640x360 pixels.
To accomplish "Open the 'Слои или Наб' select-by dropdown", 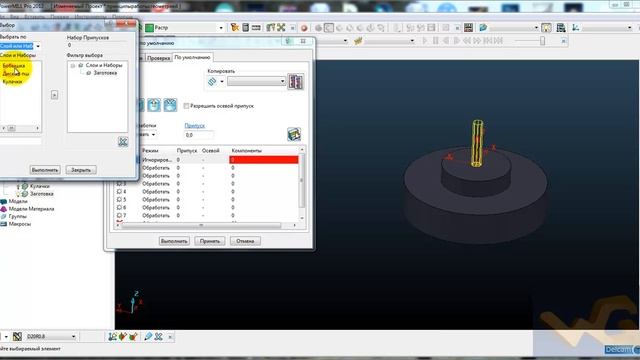I will [38, 46].
